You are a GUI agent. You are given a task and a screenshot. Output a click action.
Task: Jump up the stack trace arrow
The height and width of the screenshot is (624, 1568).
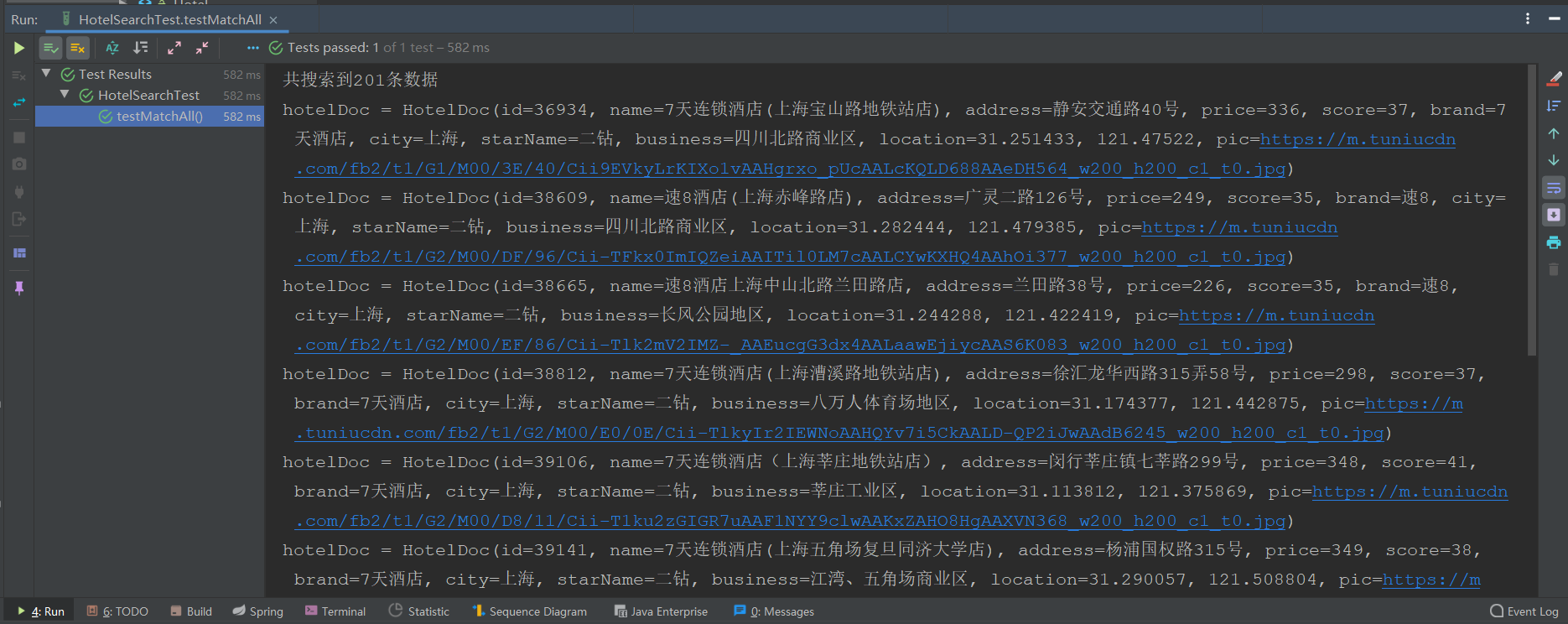coord(1554,133)
